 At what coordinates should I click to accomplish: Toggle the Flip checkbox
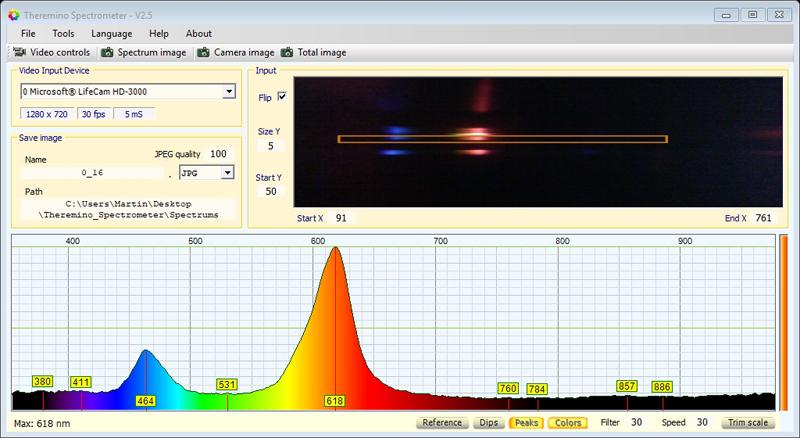click(281, 97)
